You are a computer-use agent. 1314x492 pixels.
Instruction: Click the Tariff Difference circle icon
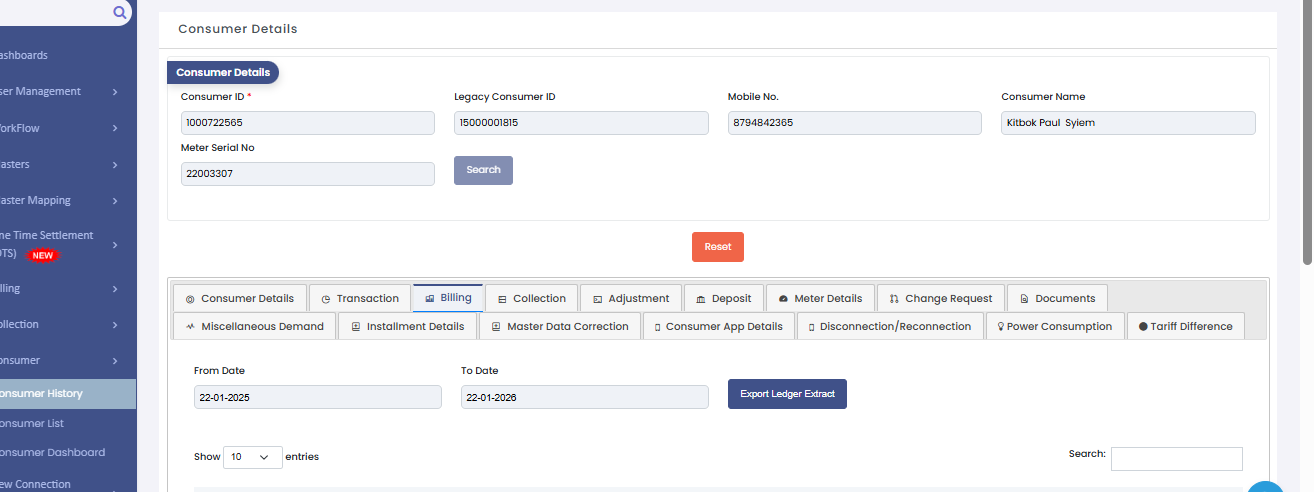tap(1143, 327)
